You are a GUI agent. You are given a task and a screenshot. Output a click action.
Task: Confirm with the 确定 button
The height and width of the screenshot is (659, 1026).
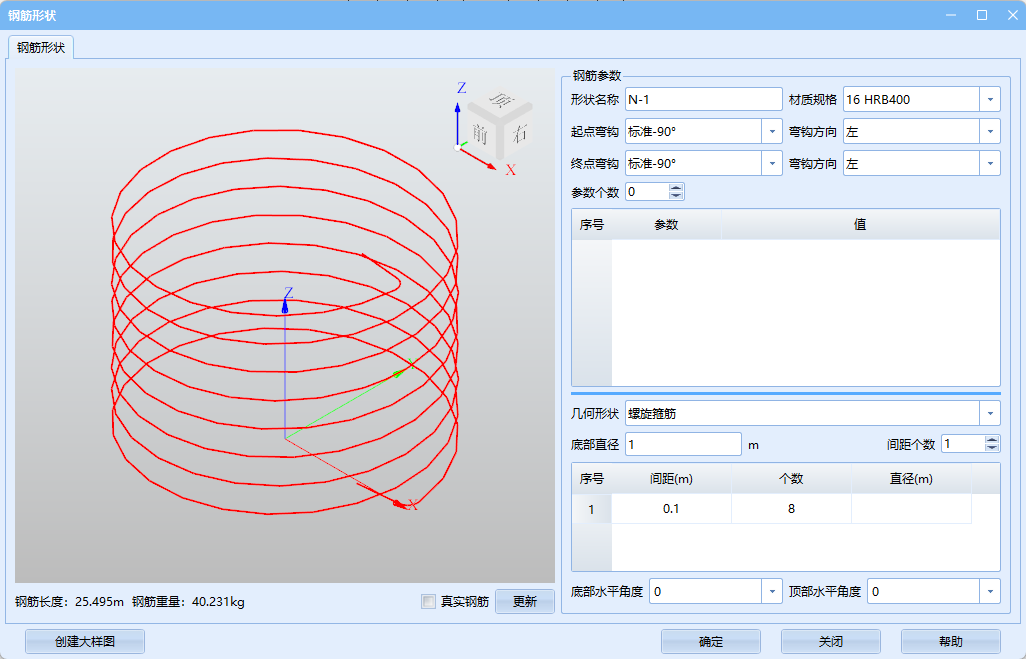click(x=711, y=642)
